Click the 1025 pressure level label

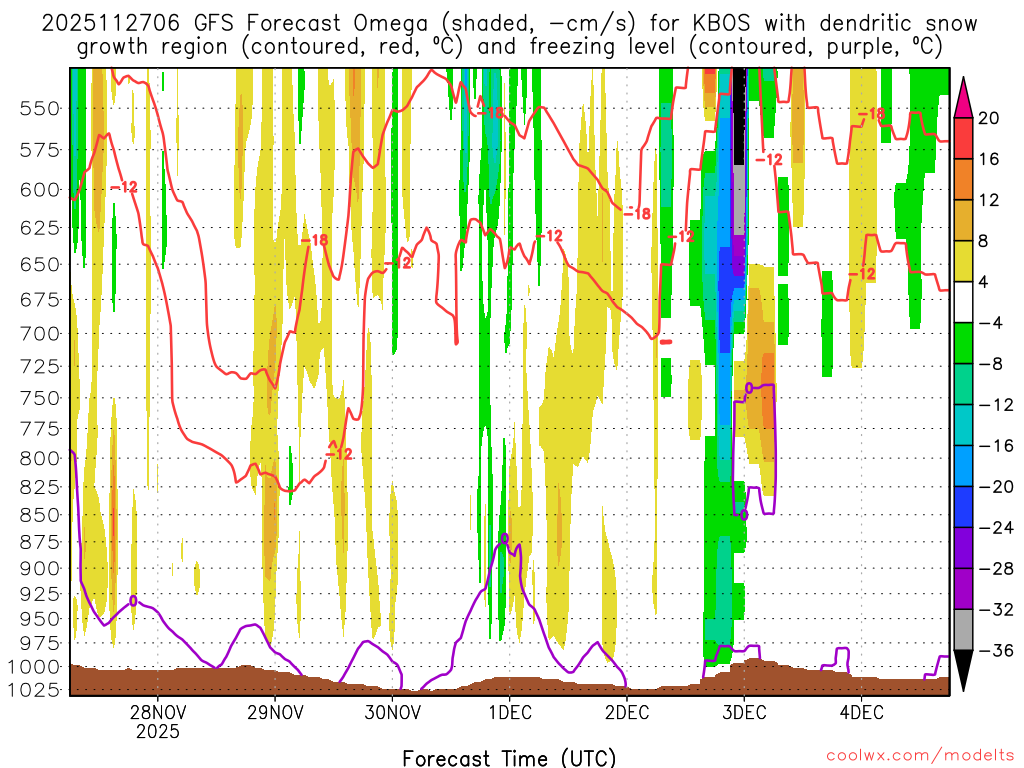(34, 690)
